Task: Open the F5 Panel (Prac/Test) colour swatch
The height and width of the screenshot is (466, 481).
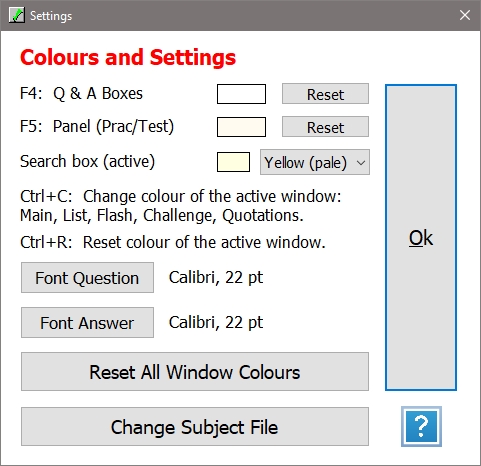Action: tap(241, 127)
